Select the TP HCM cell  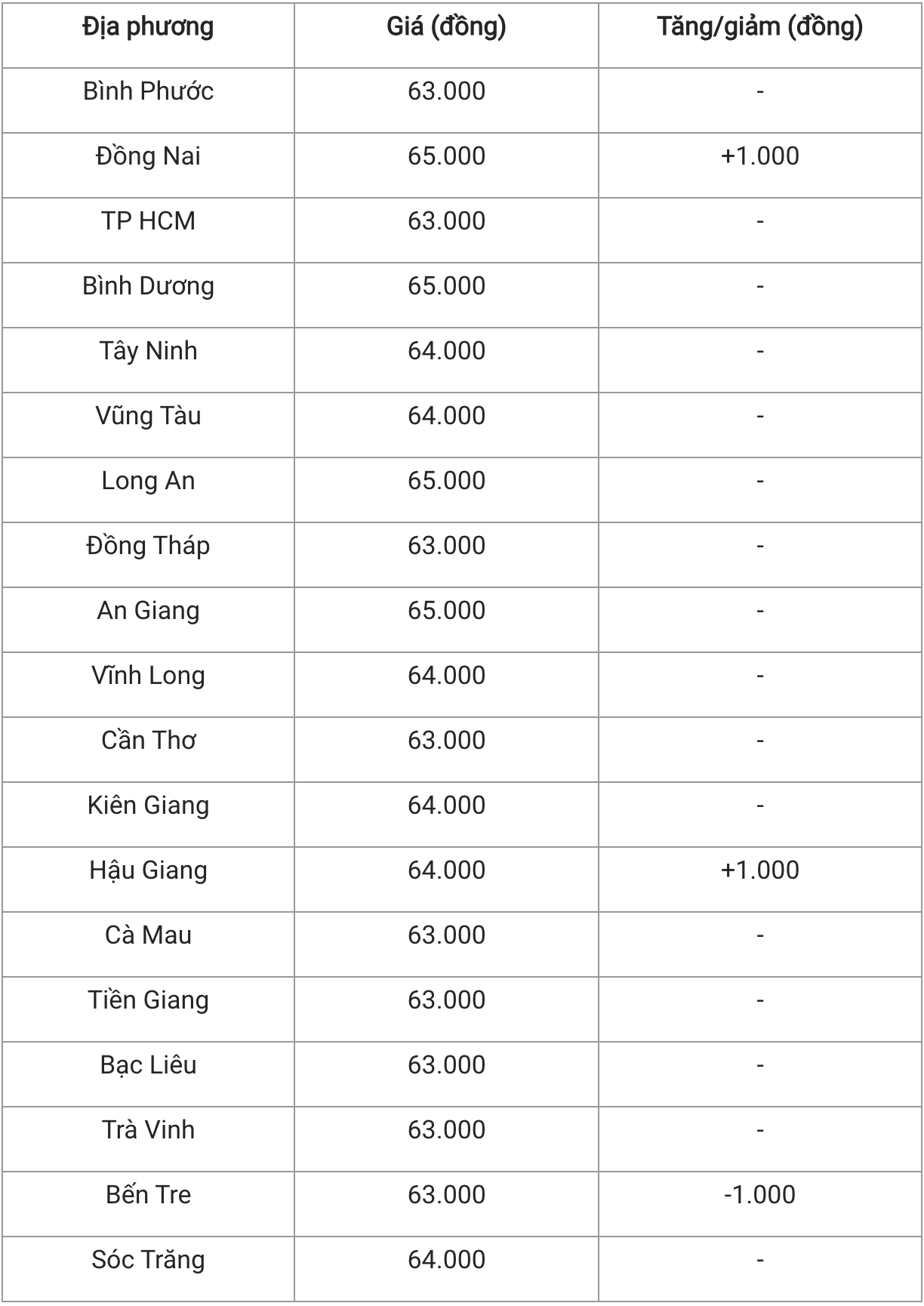[x=148, y=221]
